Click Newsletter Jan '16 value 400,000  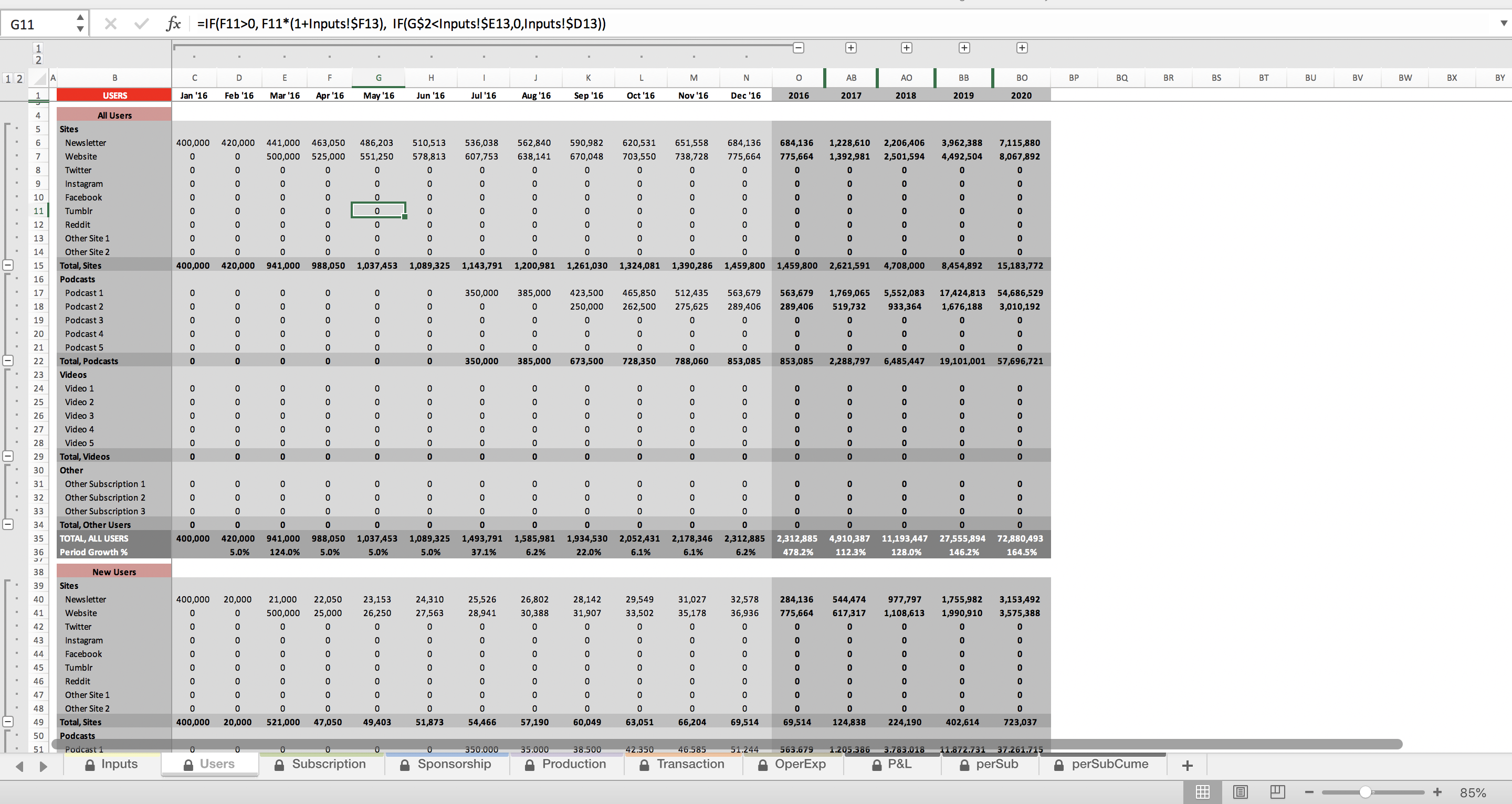tap(194, 143)
